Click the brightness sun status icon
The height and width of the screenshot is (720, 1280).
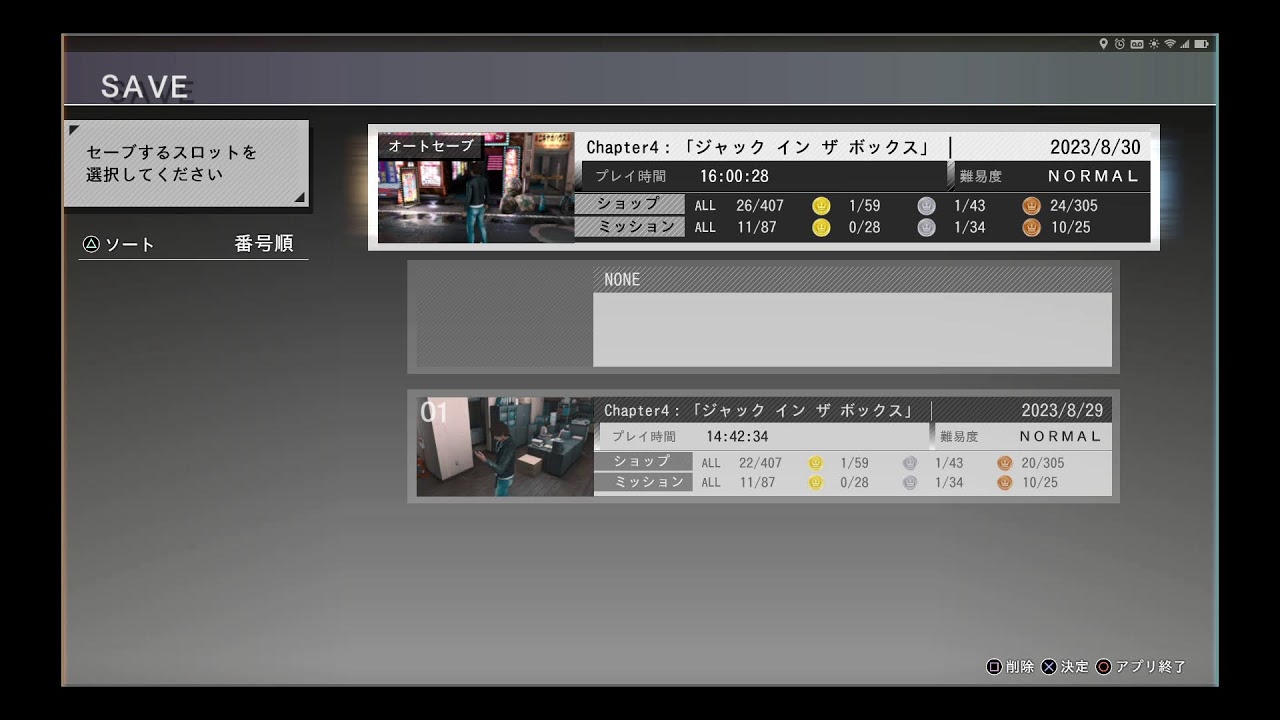[x=1153, y=44]
